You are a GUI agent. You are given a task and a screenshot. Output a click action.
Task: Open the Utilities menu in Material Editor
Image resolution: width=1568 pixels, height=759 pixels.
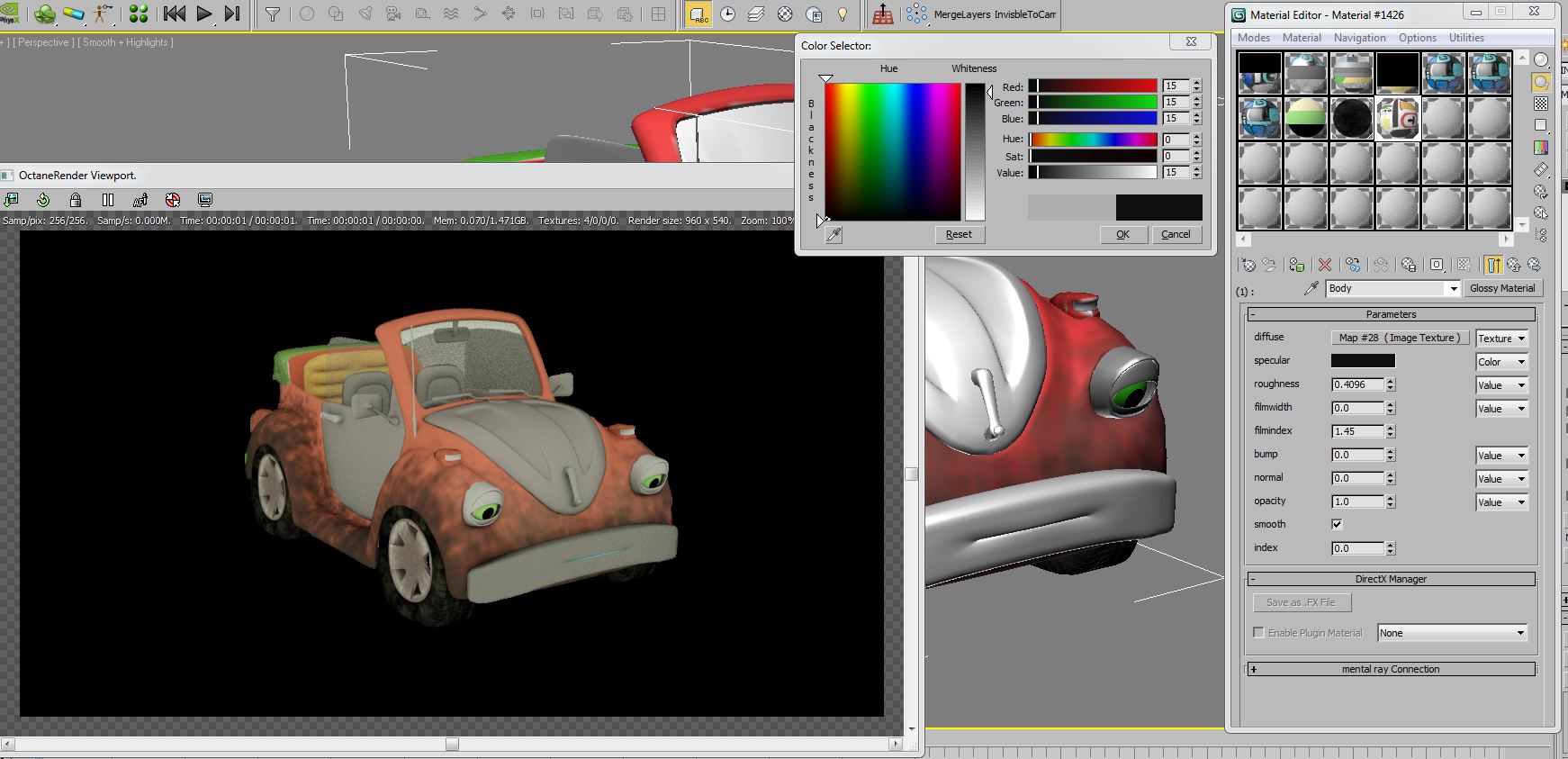1465,38
